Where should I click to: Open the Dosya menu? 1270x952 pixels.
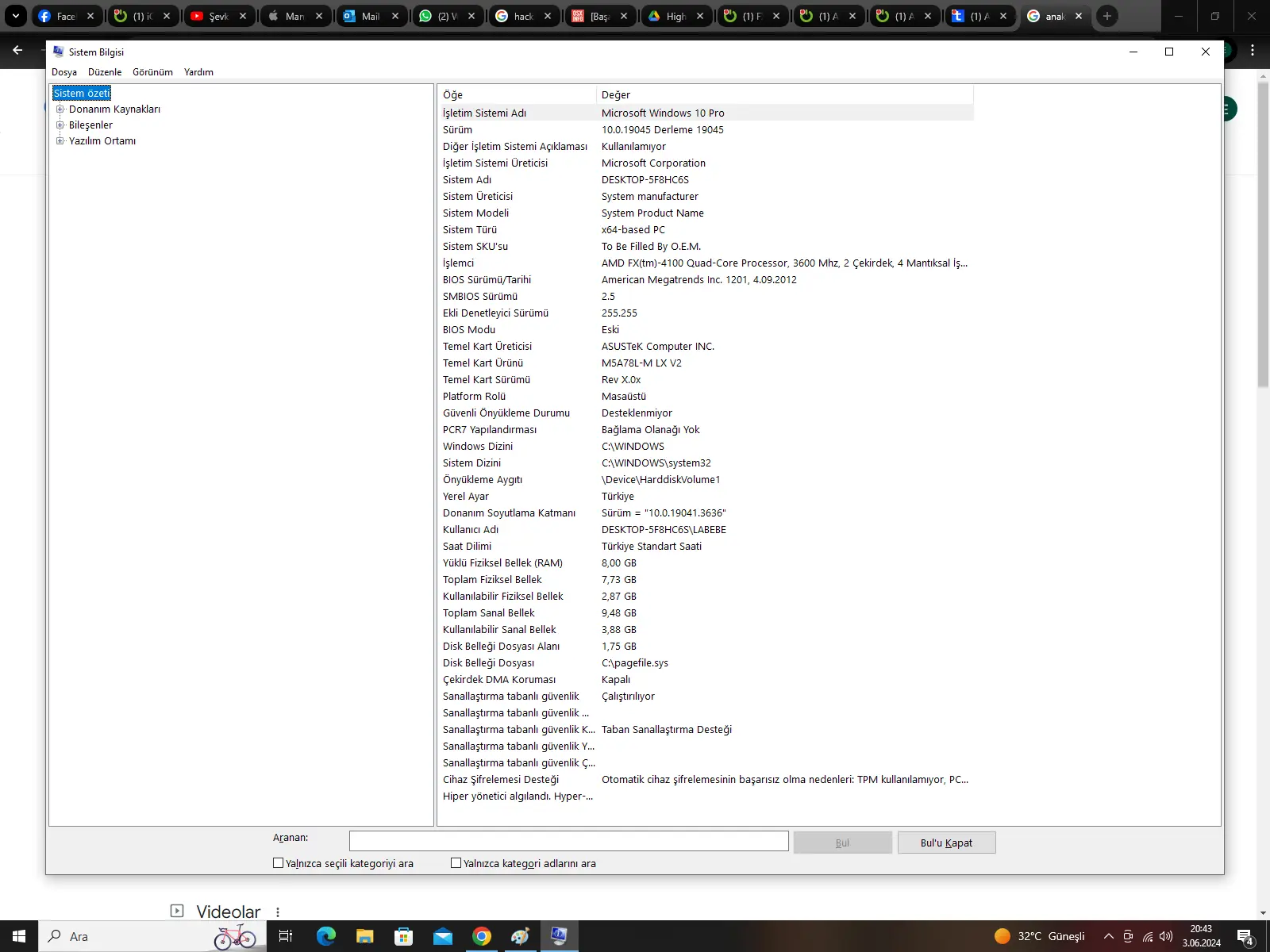pos(64,72)
